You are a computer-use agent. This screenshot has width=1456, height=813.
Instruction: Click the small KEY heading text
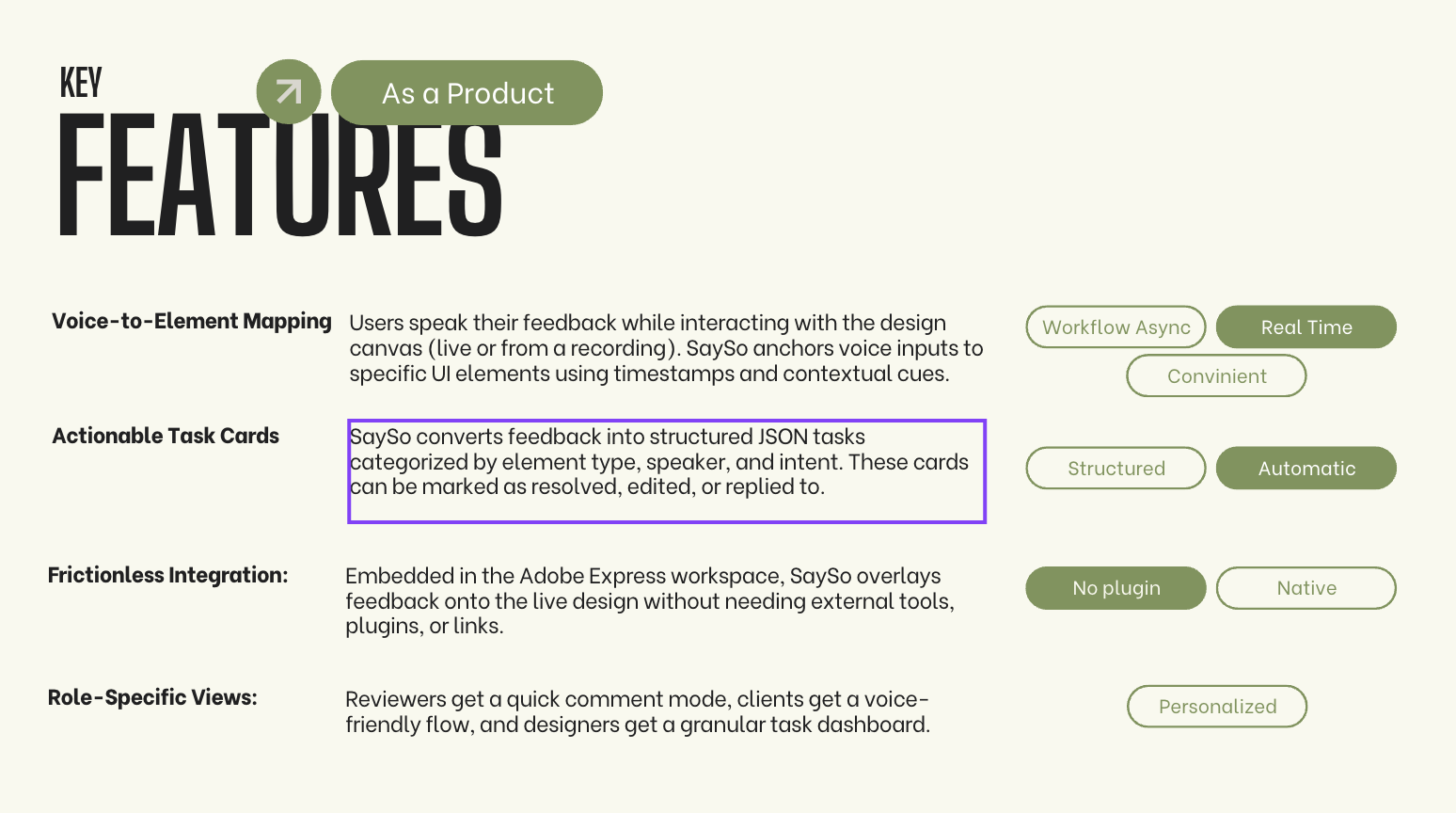point(81,83)
